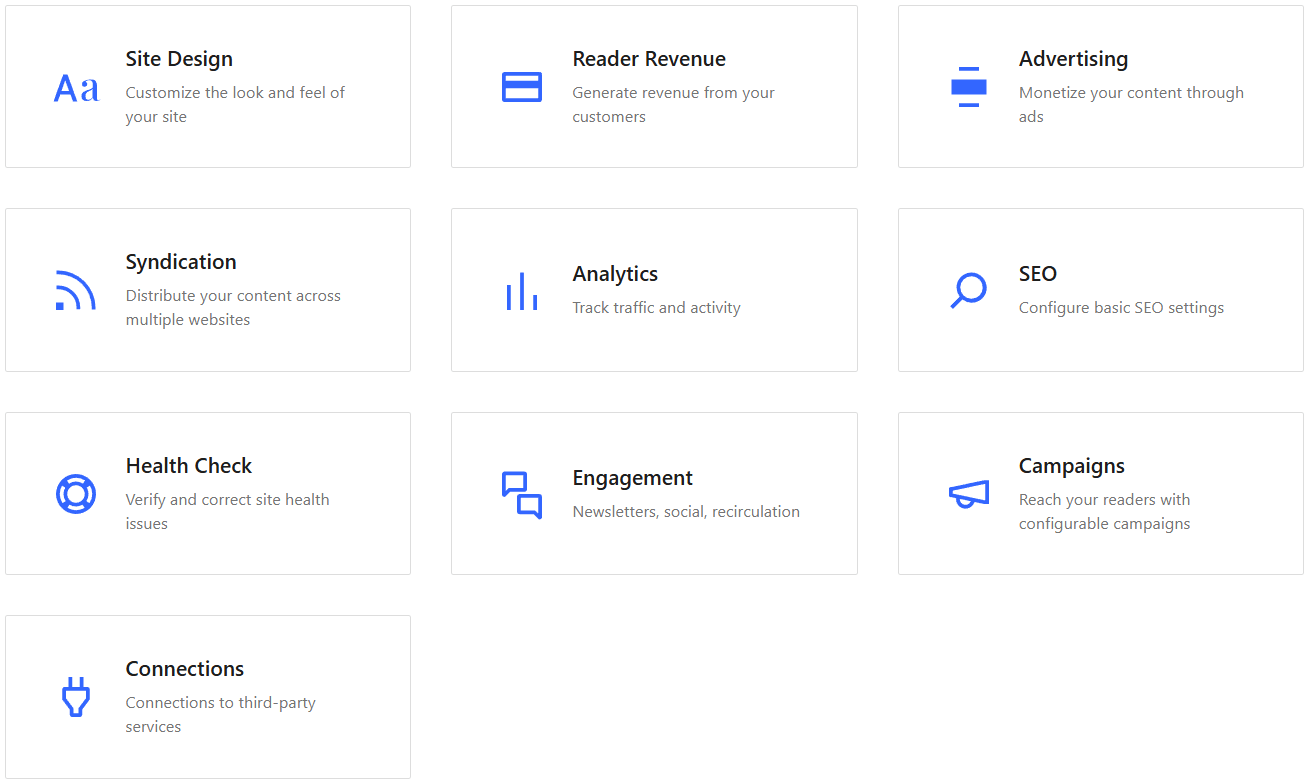
Task: Click 'Generate revenue from your customers' text
Action: [x=673, y=105]
